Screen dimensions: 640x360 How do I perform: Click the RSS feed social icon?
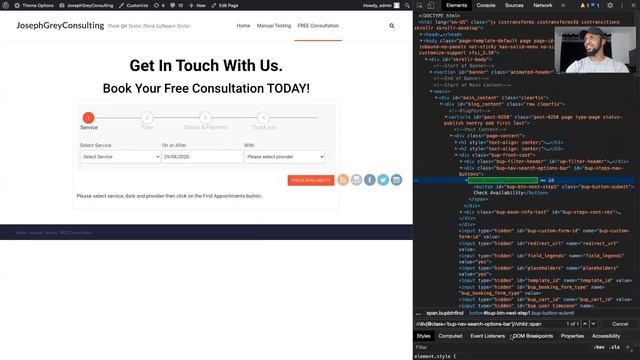(x=343, y=180)
